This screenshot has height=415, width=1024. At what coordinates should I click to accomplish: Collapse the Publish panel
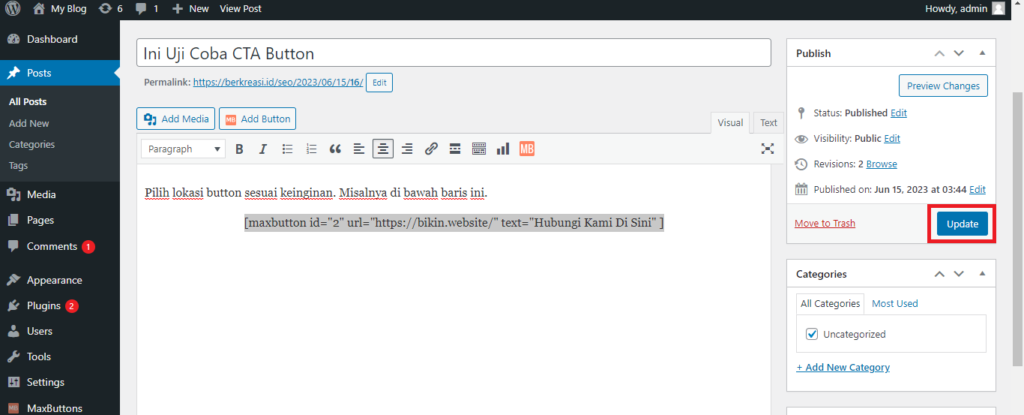[x=982, y=53]
